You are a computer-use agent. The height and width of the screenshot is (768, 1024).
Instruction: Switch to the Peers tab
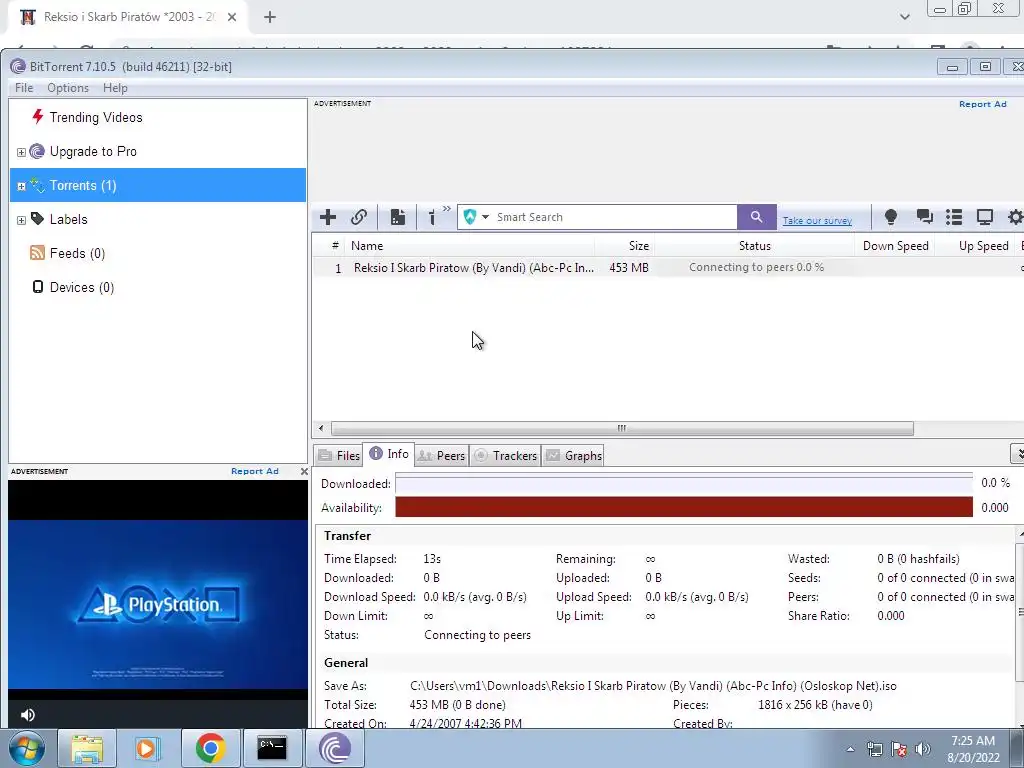click(x=441, y=456)
